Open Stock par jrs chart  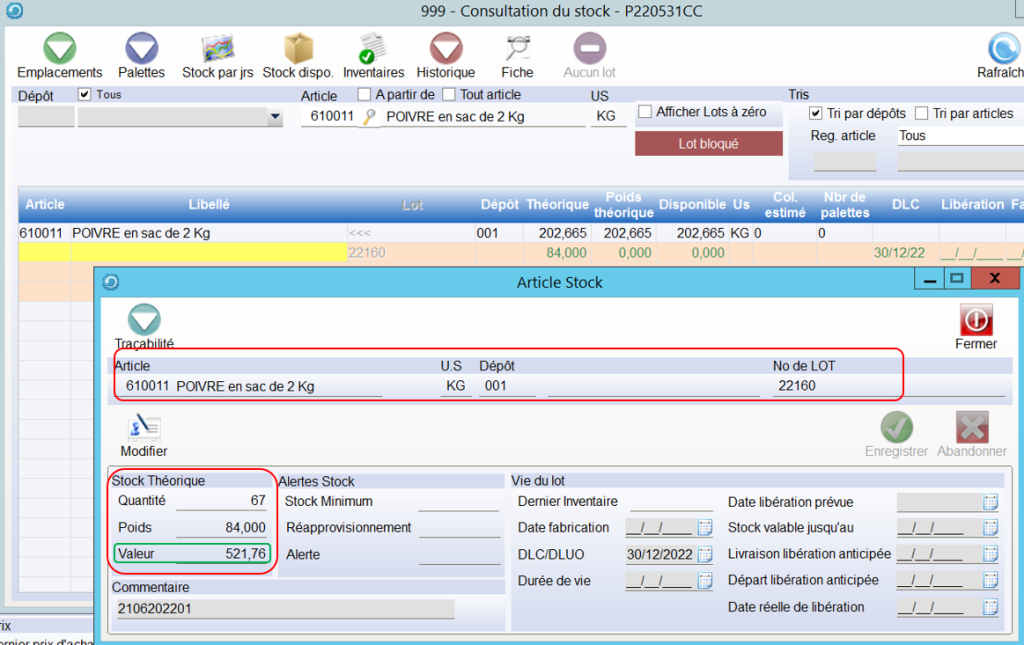coord(217,49)
